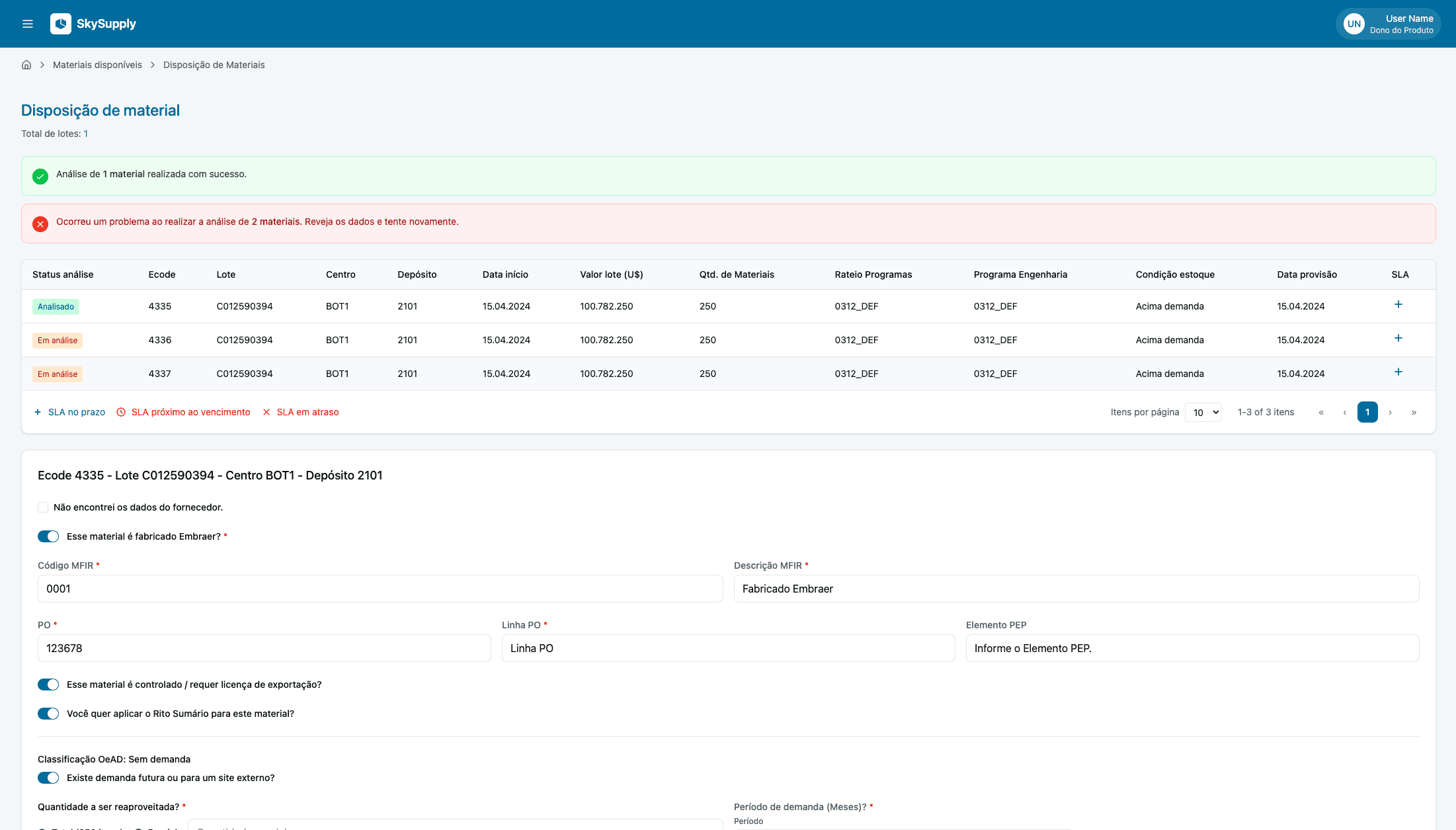Open the hamburger navigation menu
This screenshot has height=830, width=1456.
click(28, 24)
